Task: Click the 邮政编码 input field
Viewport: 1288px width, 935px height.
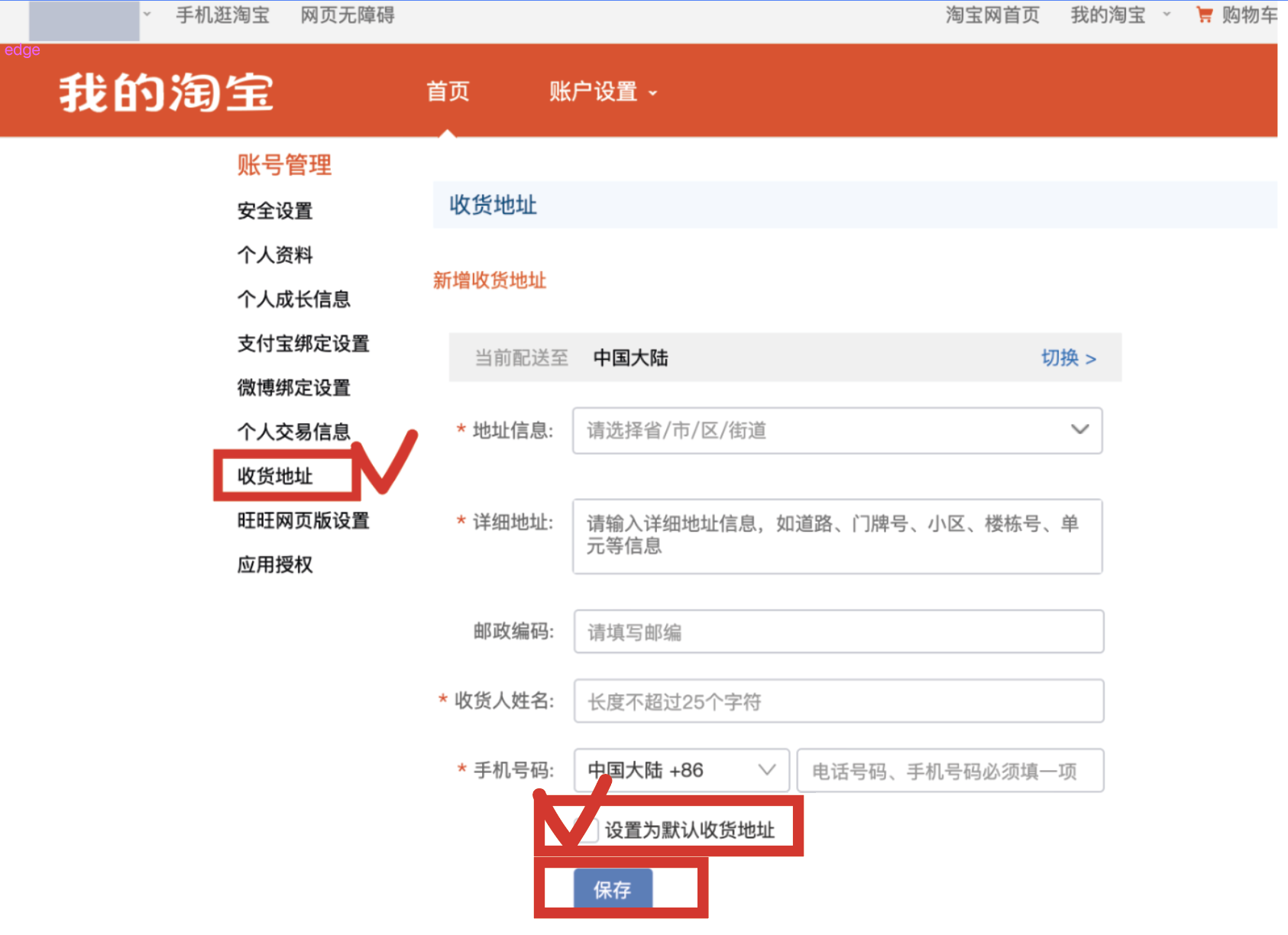Action: click(839, 632)
